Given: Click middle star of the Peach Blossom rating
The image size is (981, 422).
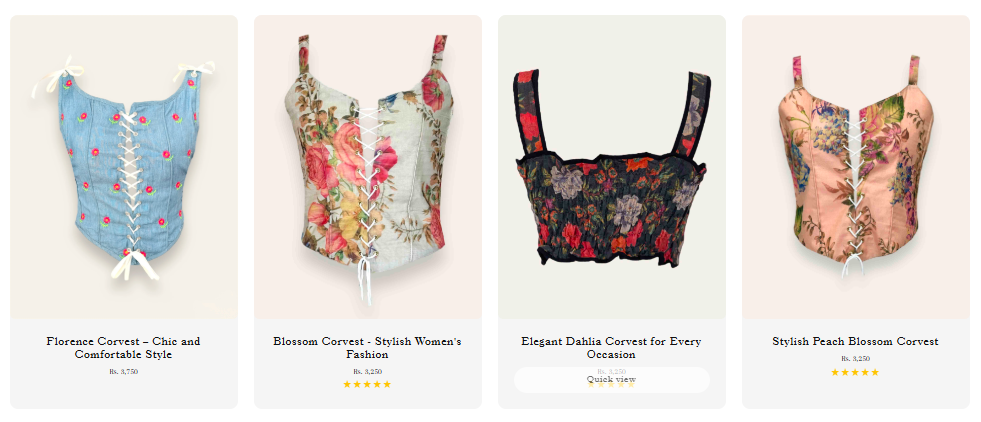Looking at the screenshot, I should tap(855, 372).
